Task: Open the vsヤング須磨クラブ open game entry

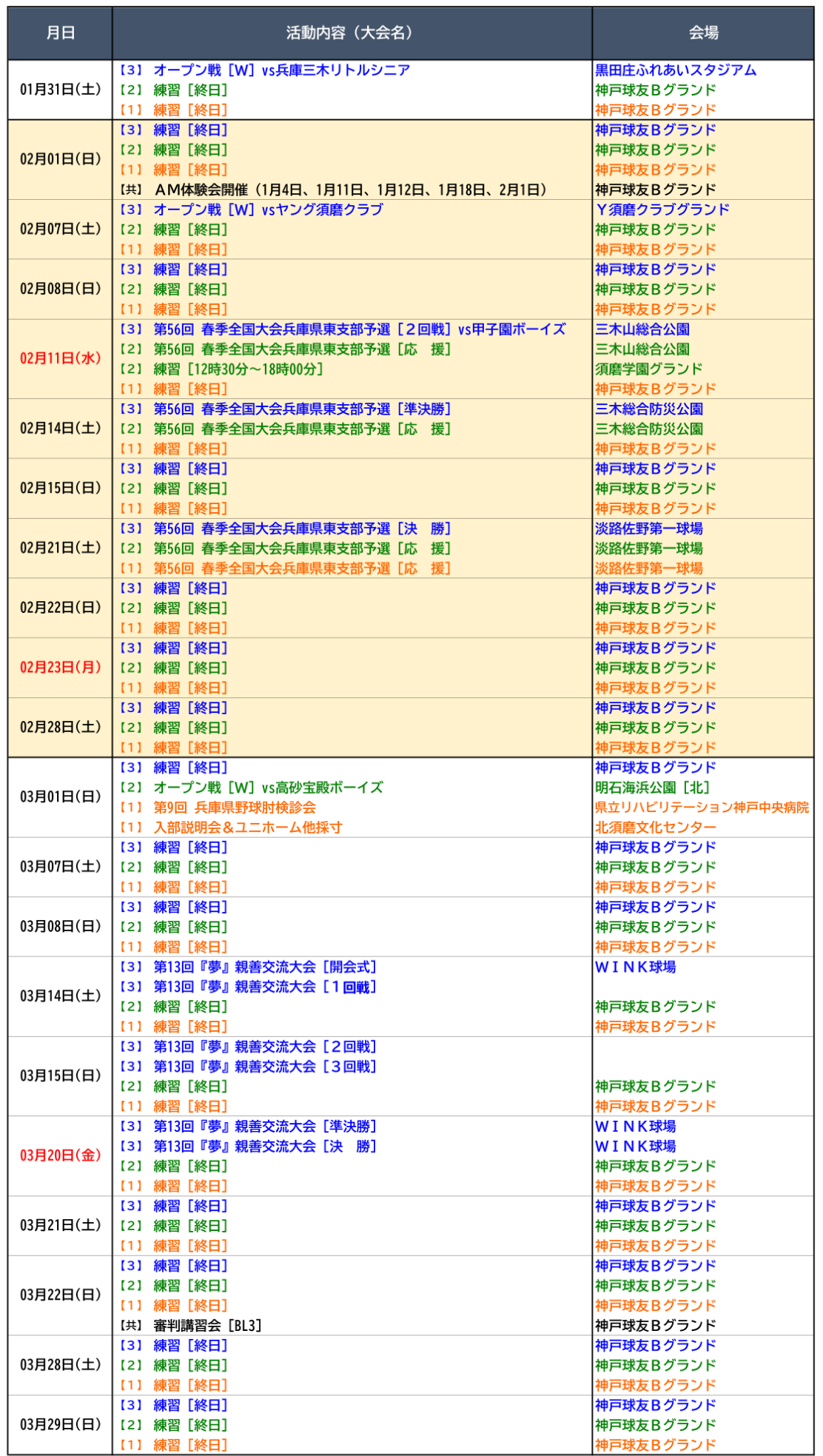Action: pos(268,210)
